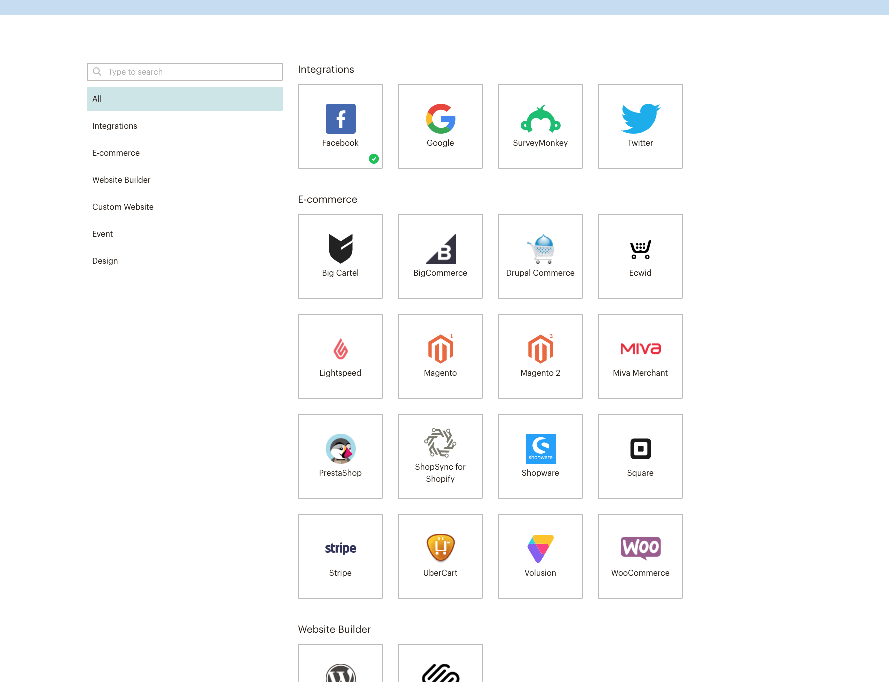Select the Volusion icon
889x682 pixels.
point(540,549)
